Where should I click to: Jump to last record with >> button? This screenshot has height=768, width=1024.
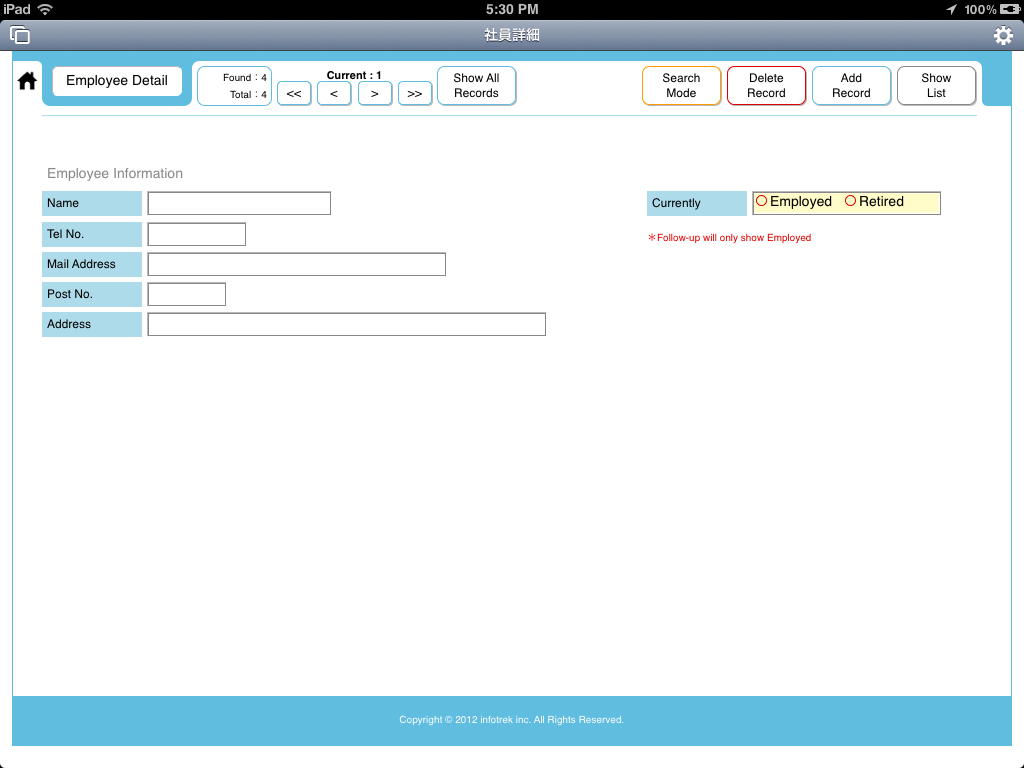pyautogui.click(x=415, y=94)
